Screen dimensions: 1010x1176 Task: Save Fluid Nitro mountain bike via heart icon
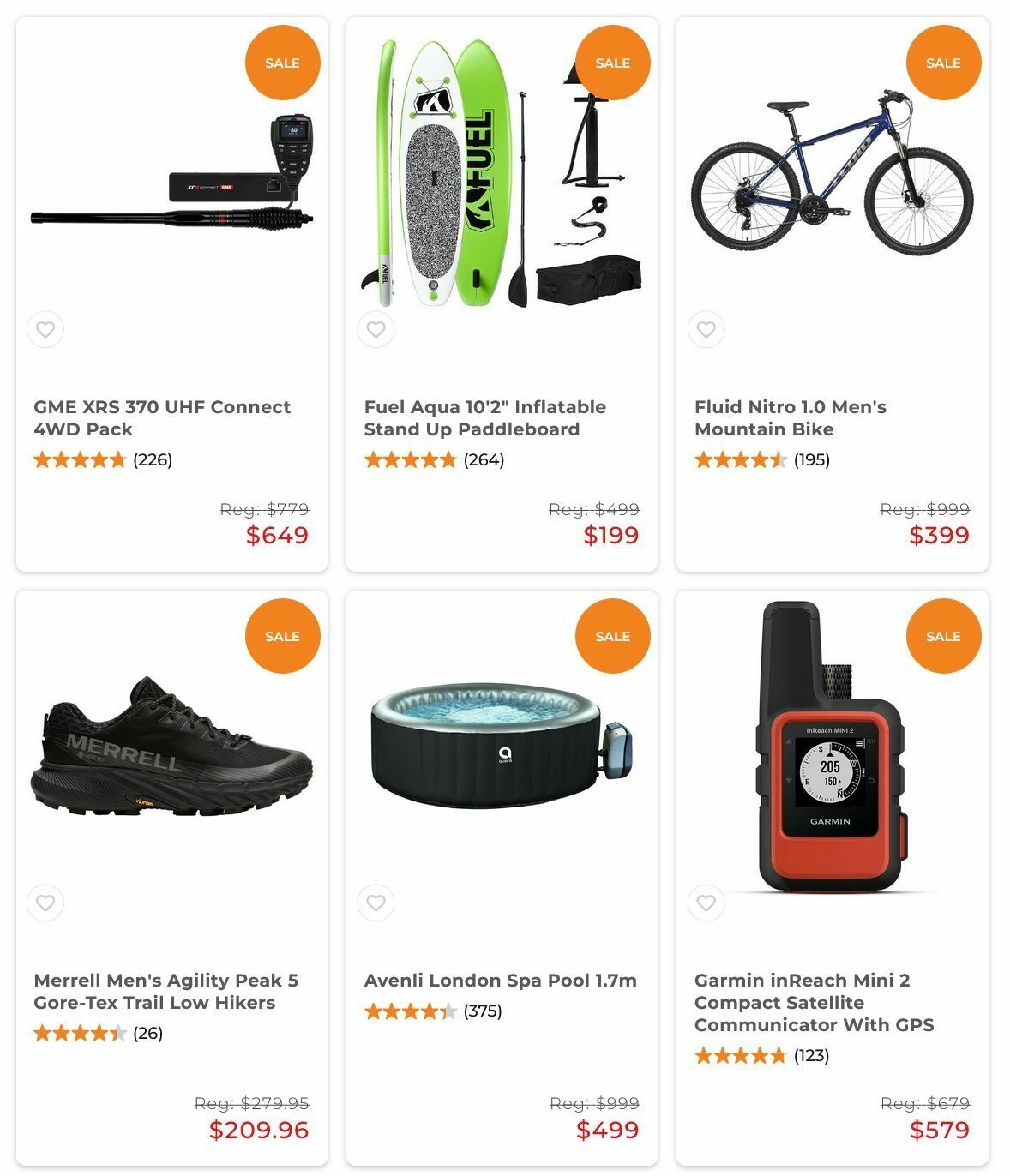706,329
